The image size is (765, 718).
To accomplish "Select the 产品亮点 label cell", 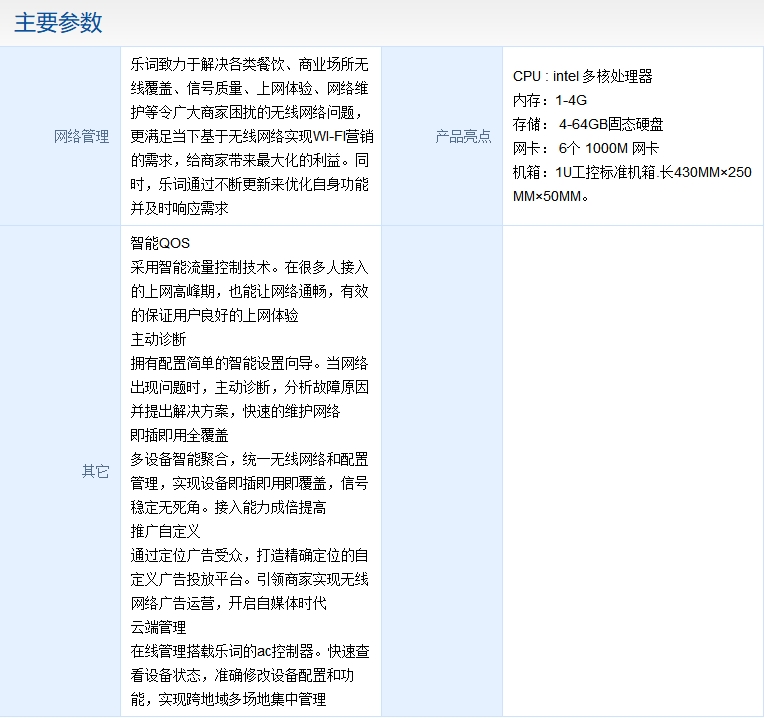I will click(x=442, y=136).
